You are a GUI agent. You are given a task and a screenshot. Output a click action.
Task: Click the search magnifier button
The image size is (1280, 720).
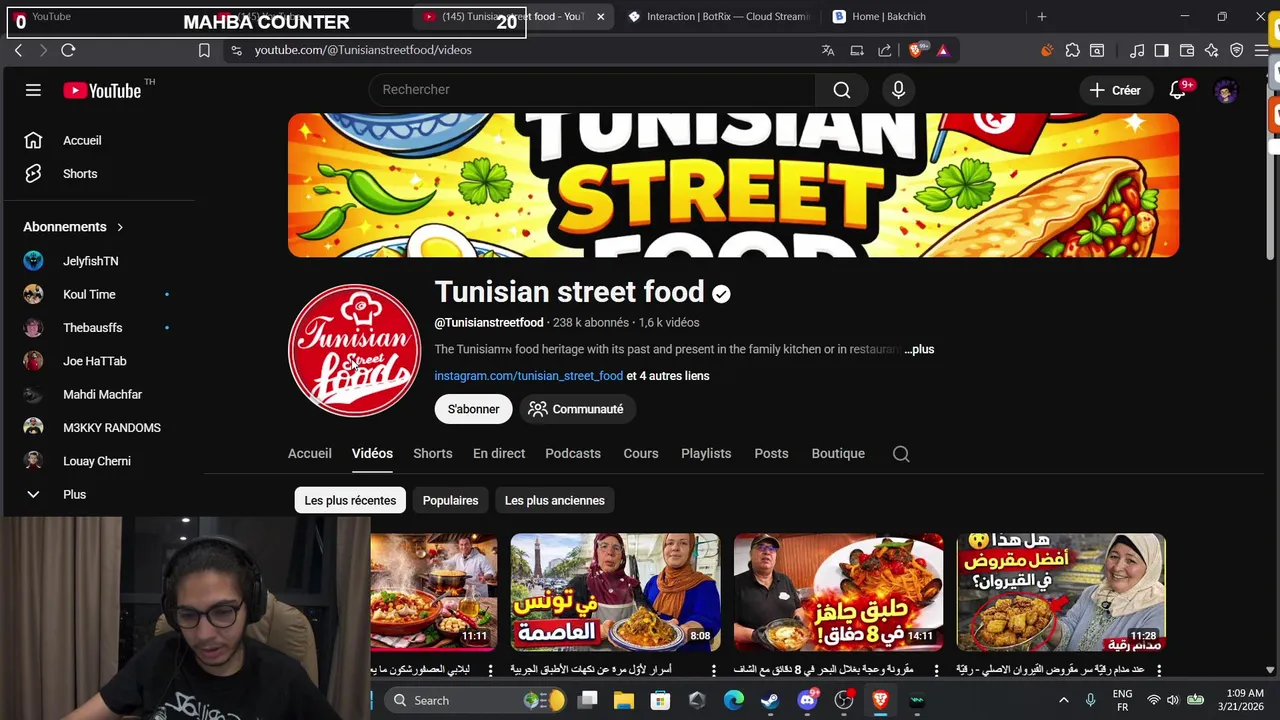tap(842, 90)
